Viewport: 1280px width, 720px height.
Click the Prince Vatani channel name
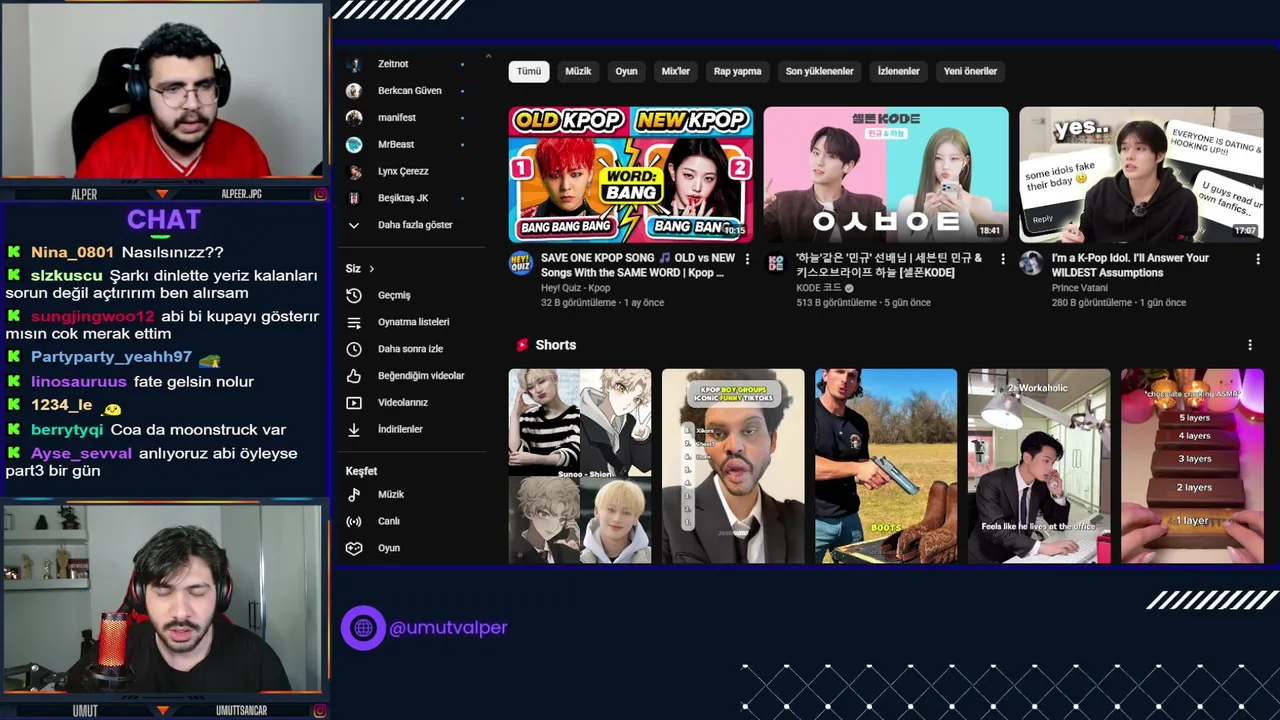[1079, 288]
